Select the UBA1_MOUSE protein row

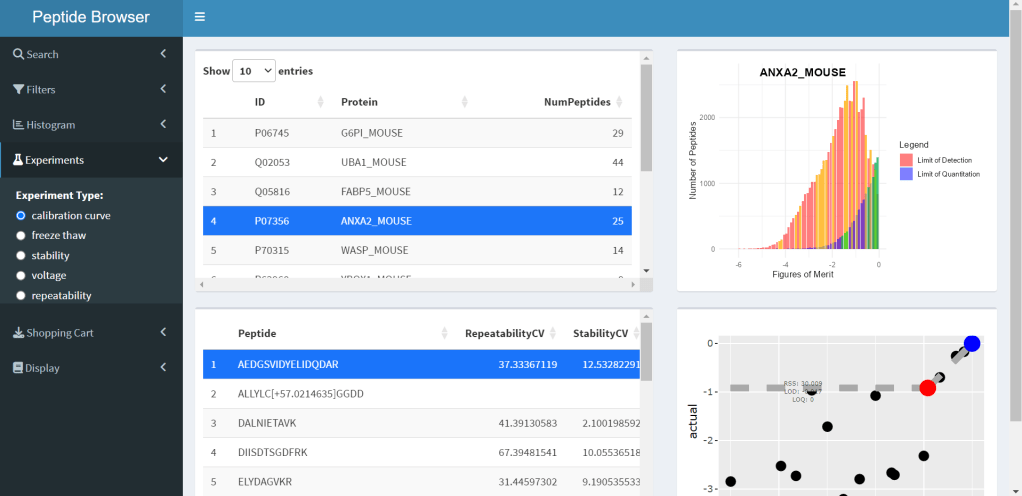pos(373,162)
